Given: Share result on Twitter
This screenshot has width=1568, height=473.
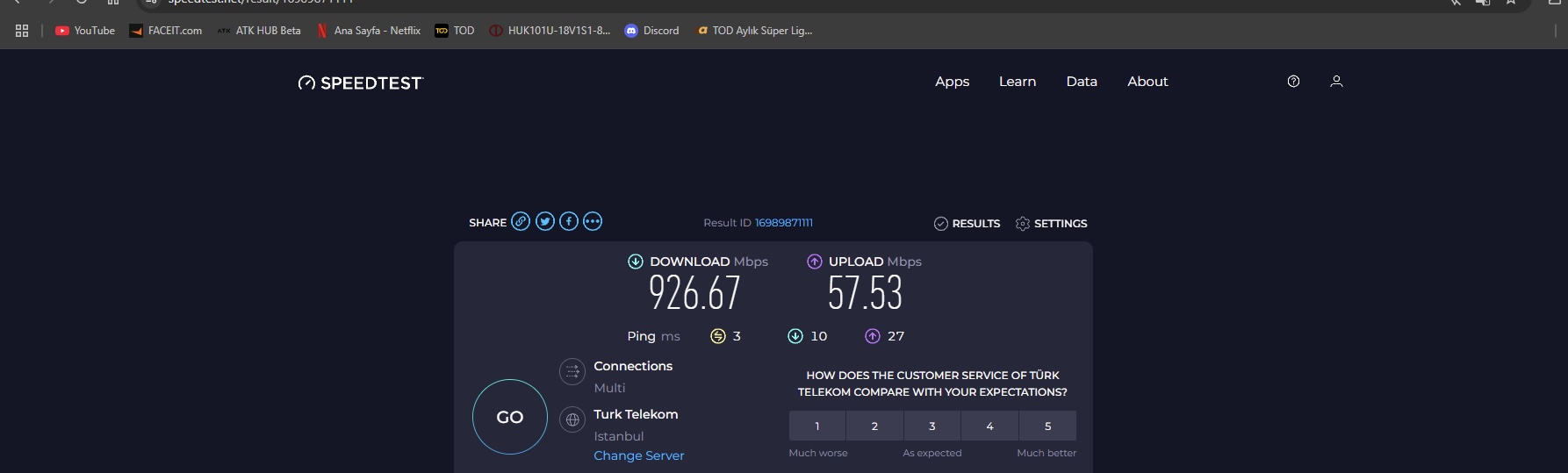Looking at the screenshot, I should [x=545, y=221].
